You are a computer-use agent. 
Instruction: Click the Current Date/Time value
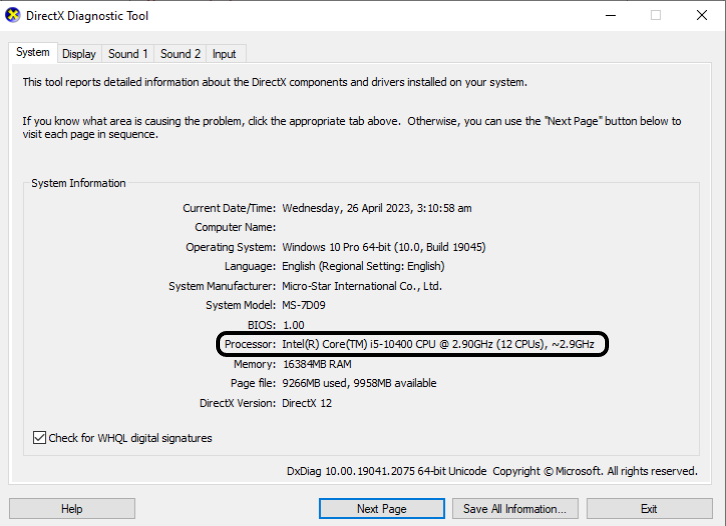(376, 208)
